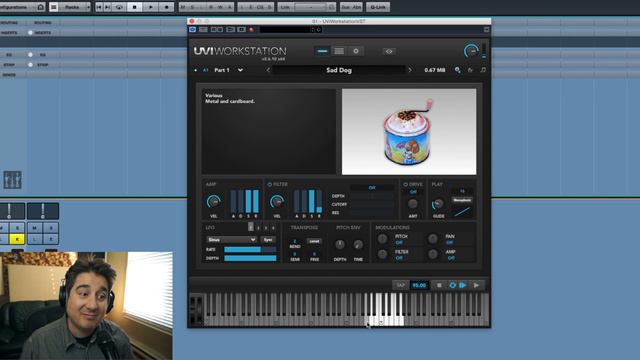Toggle the LFO Sync button

[268, 240]
